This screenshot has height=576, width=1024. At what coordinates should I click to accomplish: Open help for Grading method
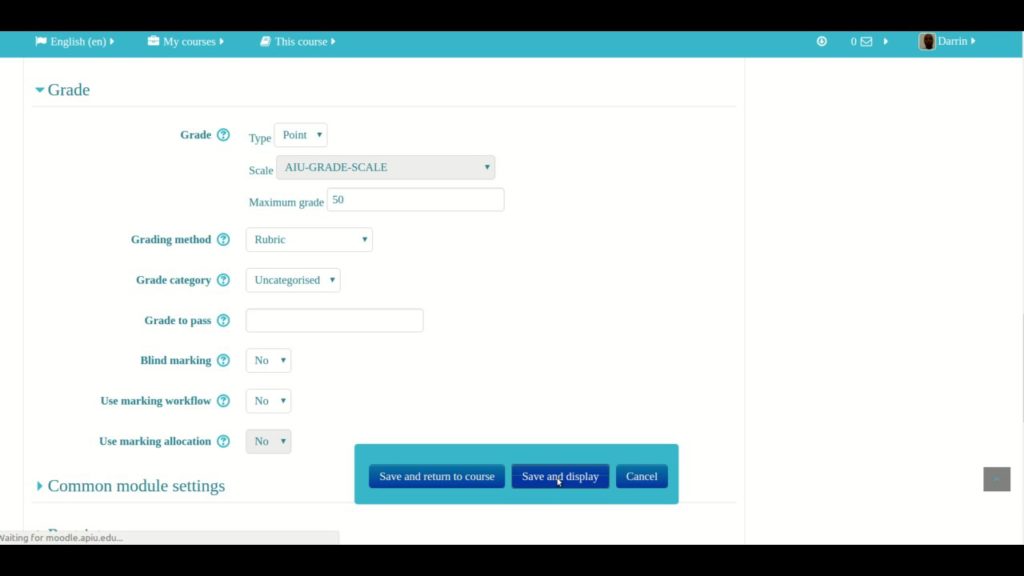pos(223,240)
